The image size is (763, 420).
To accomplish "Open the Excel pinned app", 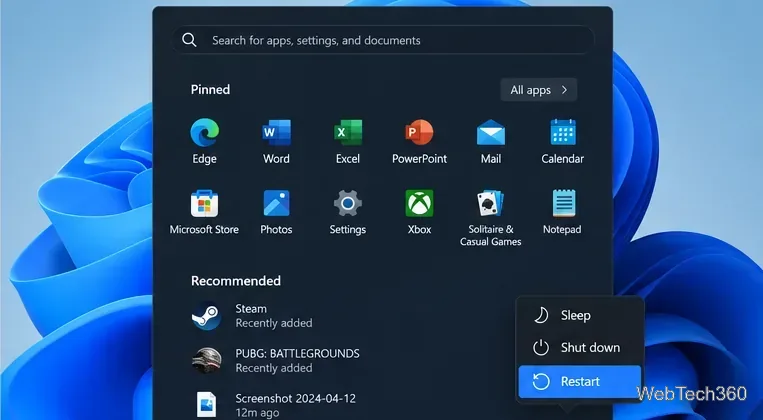I will (347, 132).
